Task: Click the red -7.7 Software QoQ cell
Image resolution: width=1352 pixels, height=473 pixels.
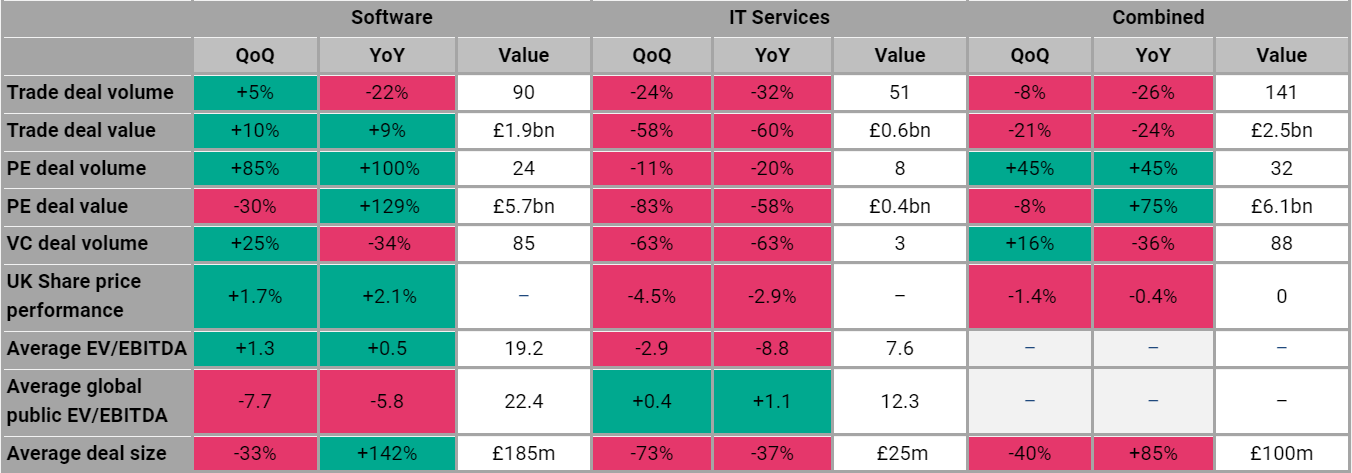Action: 255,400
